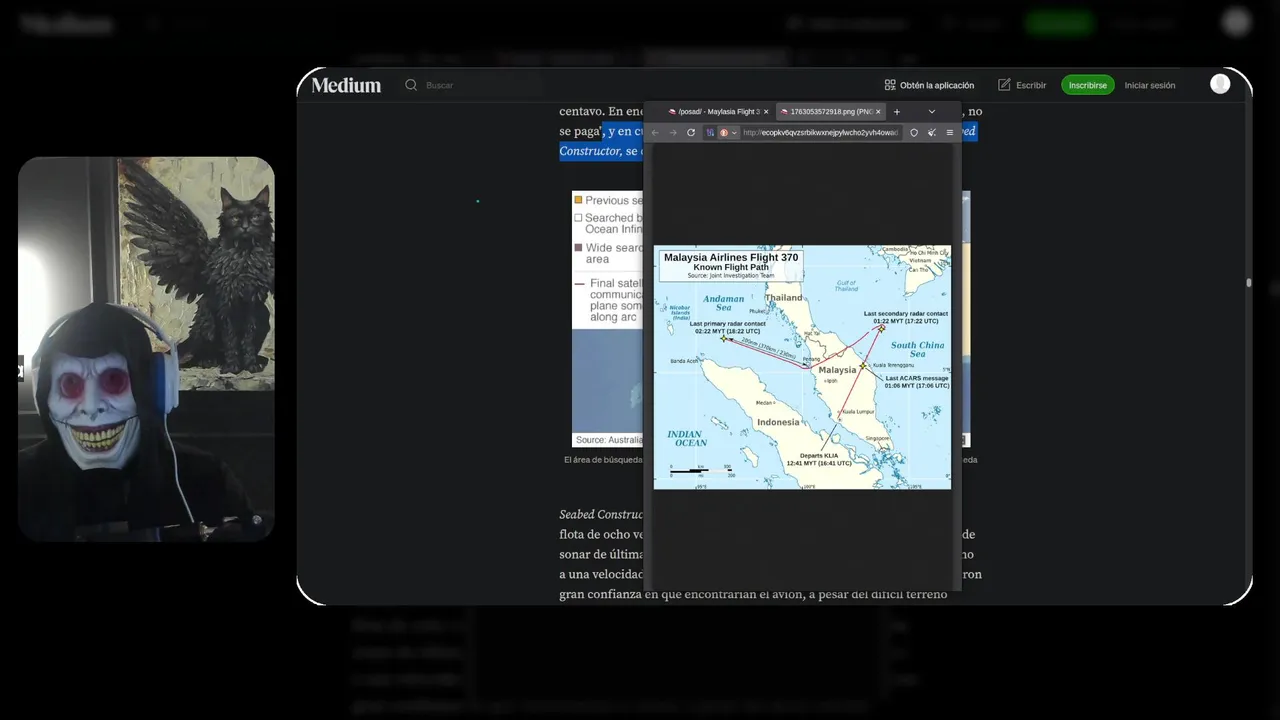
Task: Click the Medium page vertical scrollbar
Action: pos(1248,283)
